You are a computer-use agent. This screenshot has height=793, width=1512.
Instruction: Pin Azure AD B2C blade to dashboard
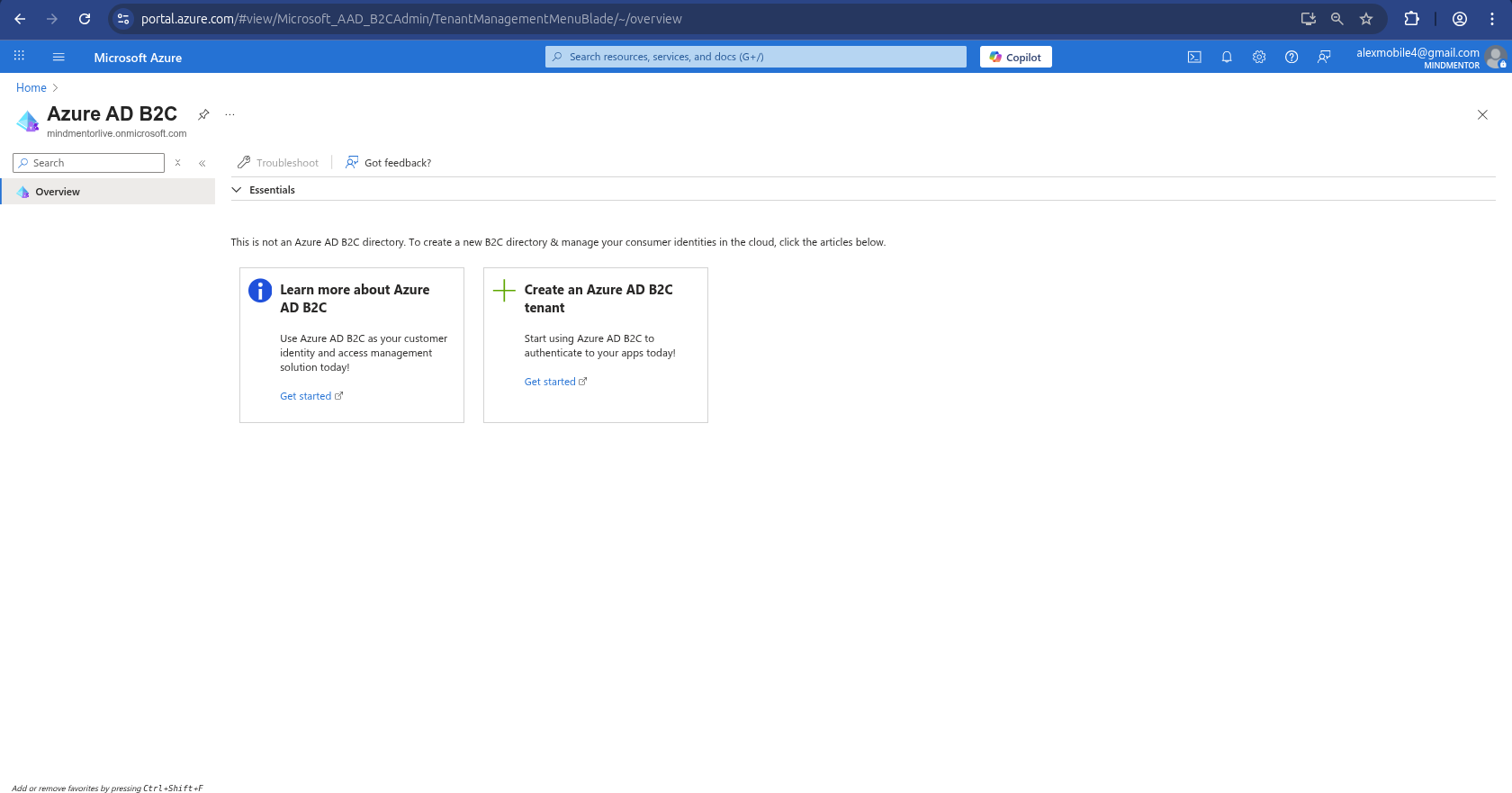click(203, 114)
